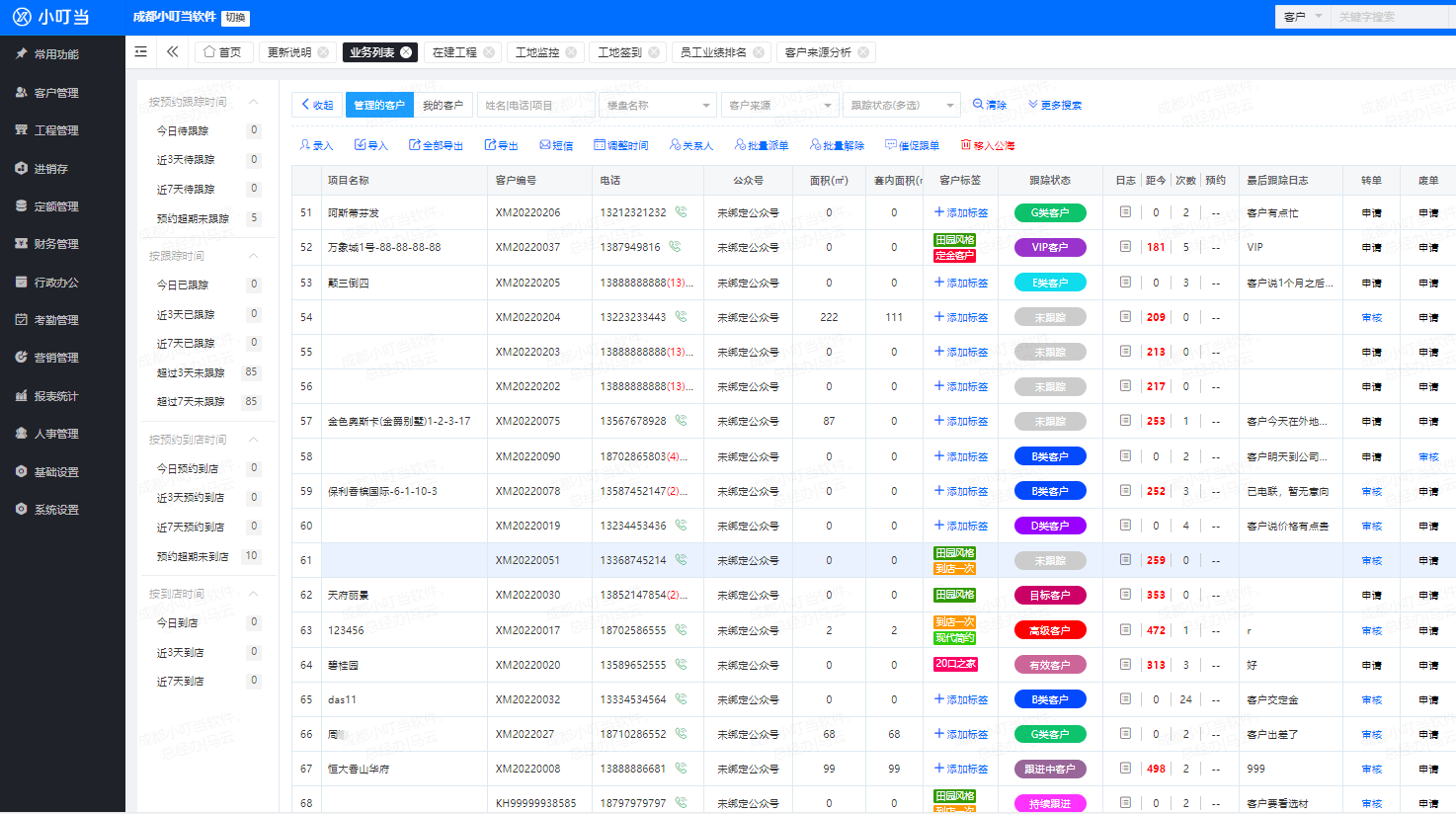Click the 短信 SMS toolbar button
The height and width of the screenshot is (814, 1456).
click(x=556, y=145)
